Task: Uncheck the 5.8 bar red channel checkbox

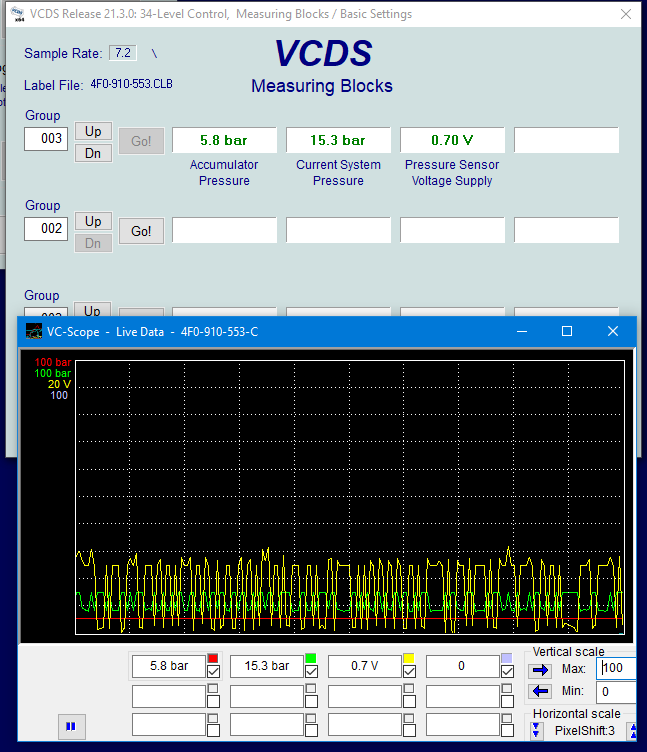Action: [213, 671]
